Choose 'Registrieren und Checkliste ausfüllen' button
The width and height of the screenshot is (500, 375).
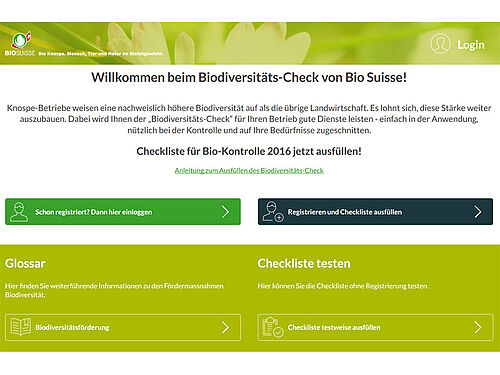375,212
